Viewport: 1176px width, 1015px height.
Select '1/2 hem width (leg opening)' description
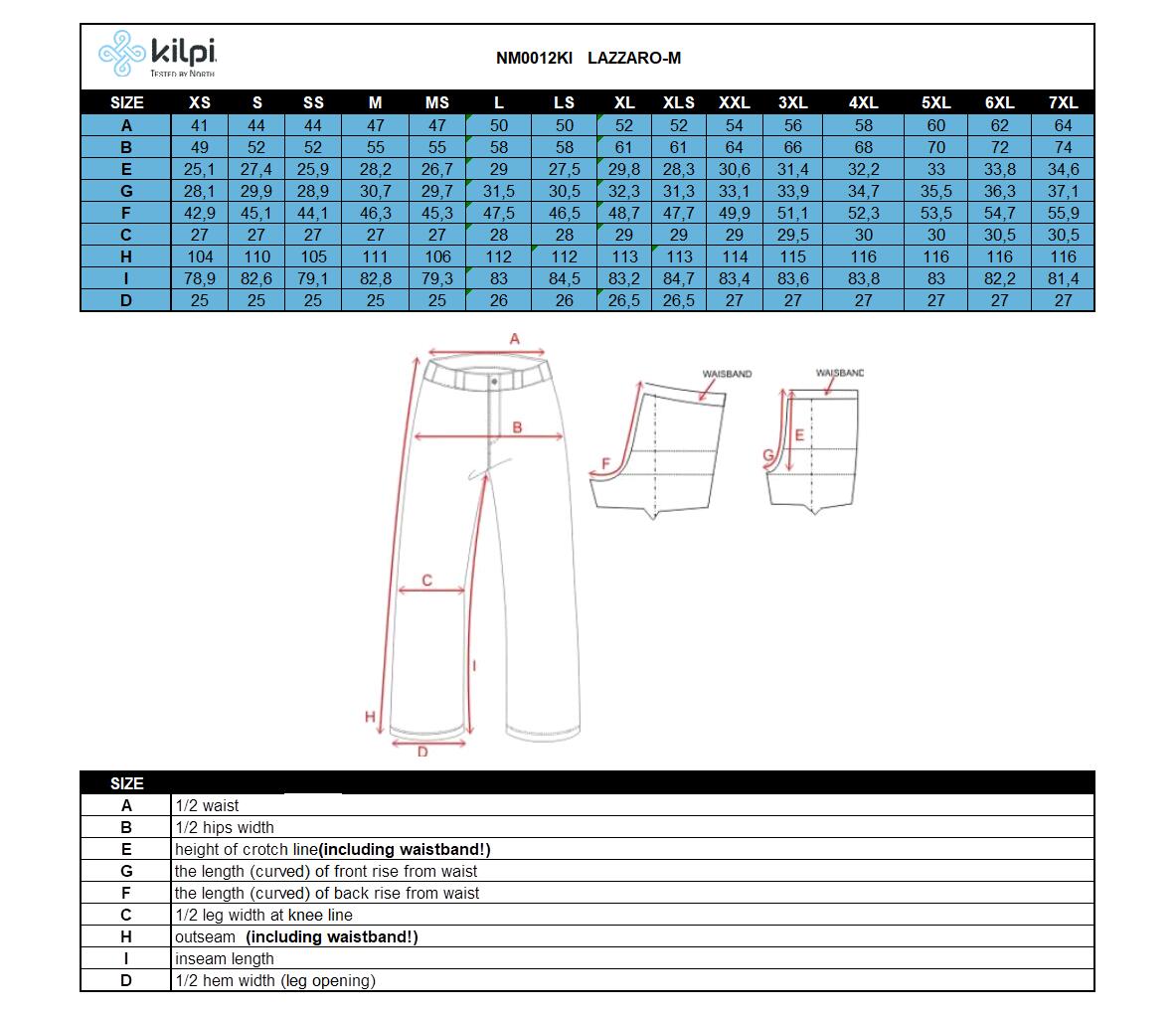click(275, 980)
